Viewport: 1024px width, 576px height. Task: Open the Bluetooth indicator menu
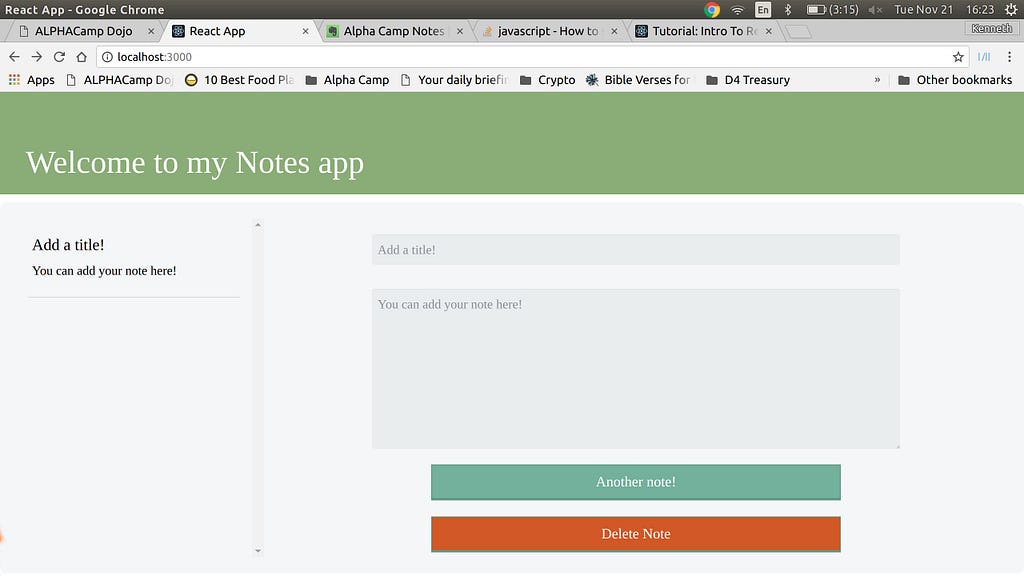(788, 9)
